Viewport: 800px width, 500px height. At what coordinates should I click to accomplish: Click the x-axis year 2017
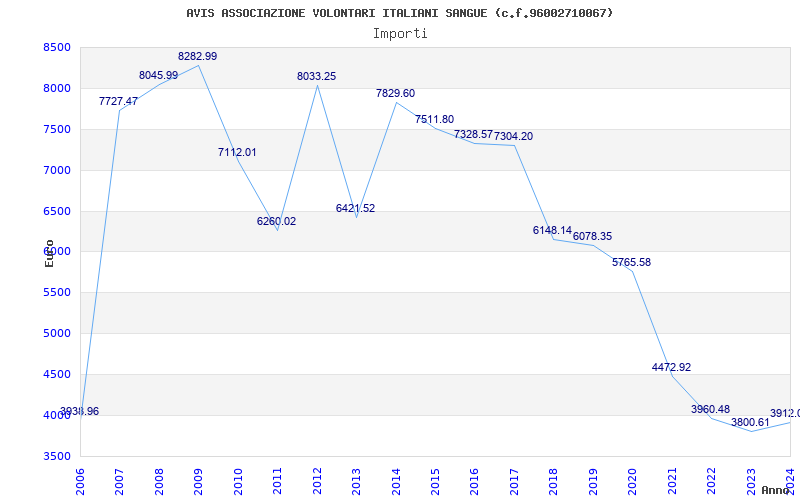coord(514,482)
